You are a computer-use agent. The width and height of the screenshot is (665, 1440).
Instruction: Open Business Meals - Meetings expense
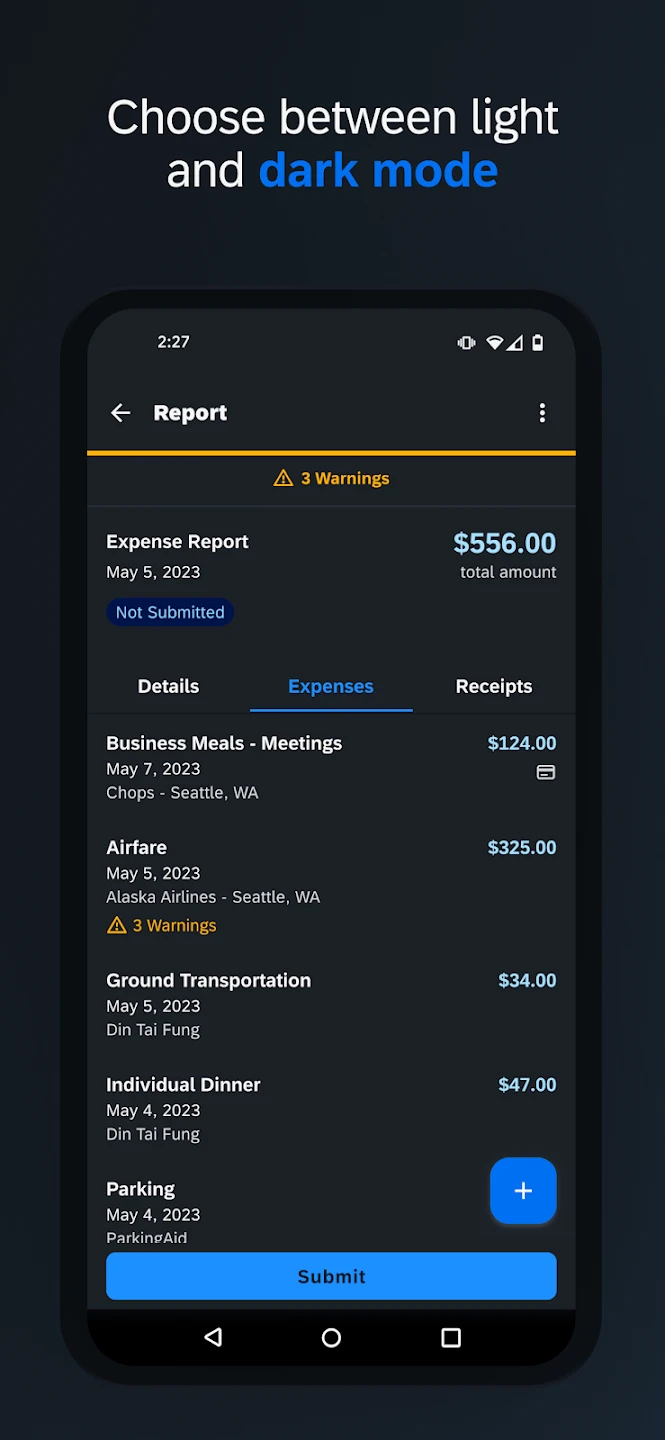pos(224,744)
